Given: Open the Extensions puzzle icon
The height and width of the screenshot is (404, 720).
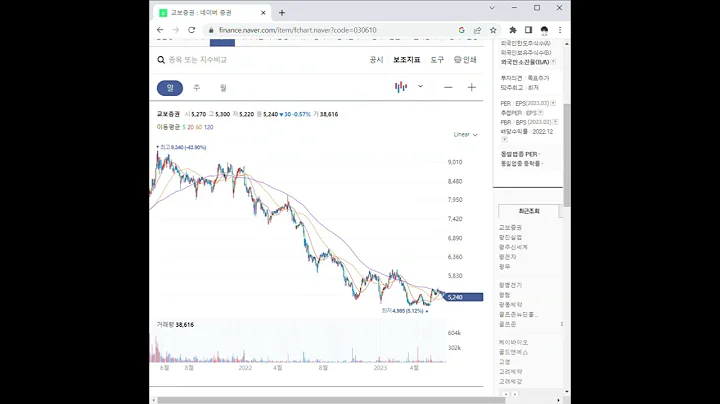Looking at the screenshot, I should (513, 30).
